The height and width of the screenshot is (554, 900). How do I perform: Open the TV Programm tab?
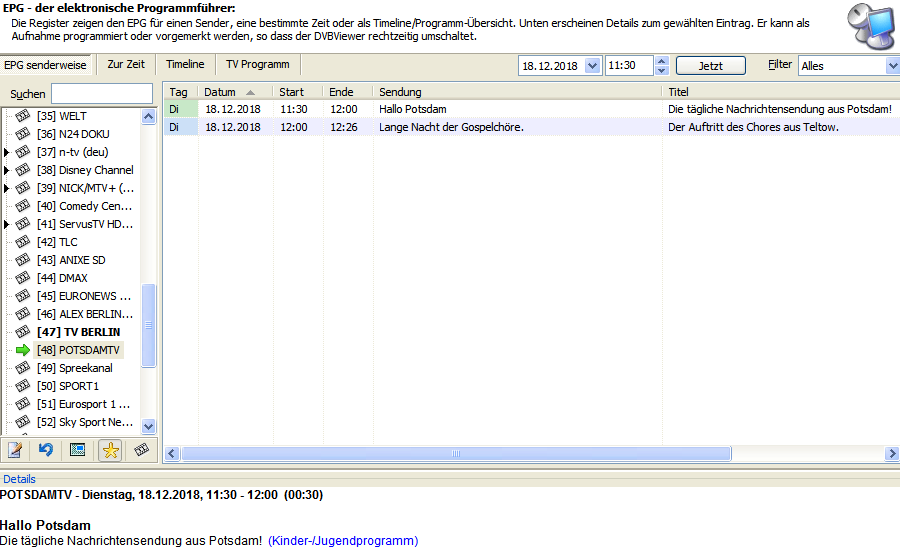(x=257, y=65)
